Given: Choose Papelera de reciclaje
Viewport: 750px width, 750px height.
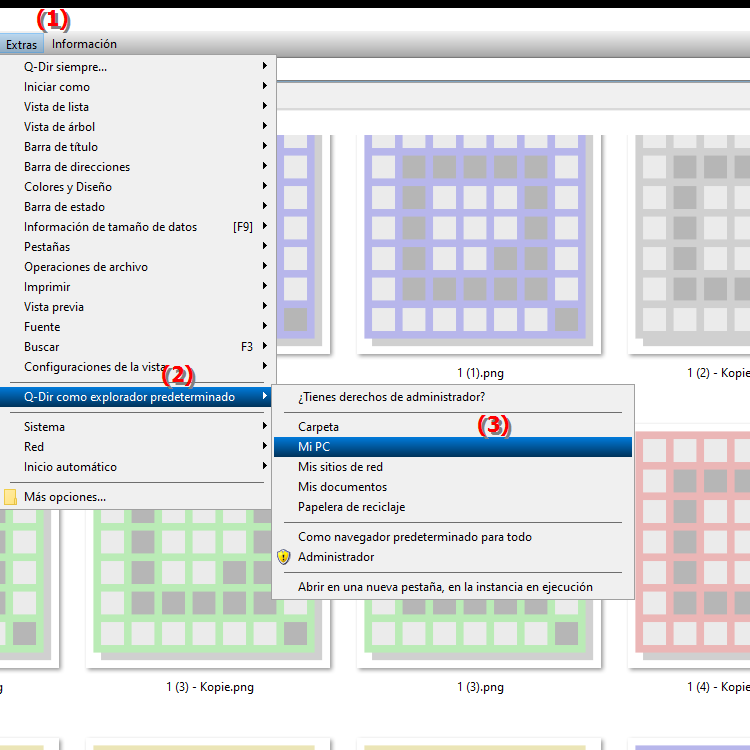Looking at the screenshot, I should [452, 507].
